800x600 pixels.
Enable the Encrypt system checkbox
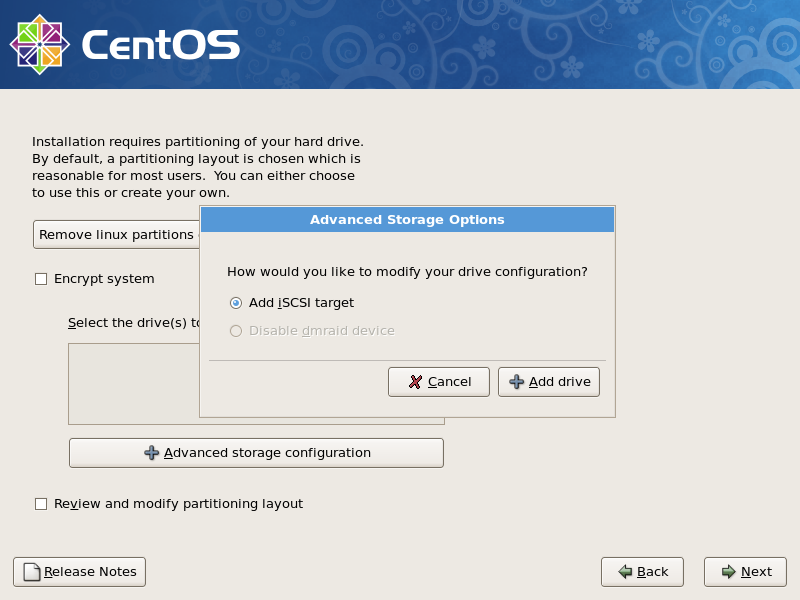tap(41, 279)
